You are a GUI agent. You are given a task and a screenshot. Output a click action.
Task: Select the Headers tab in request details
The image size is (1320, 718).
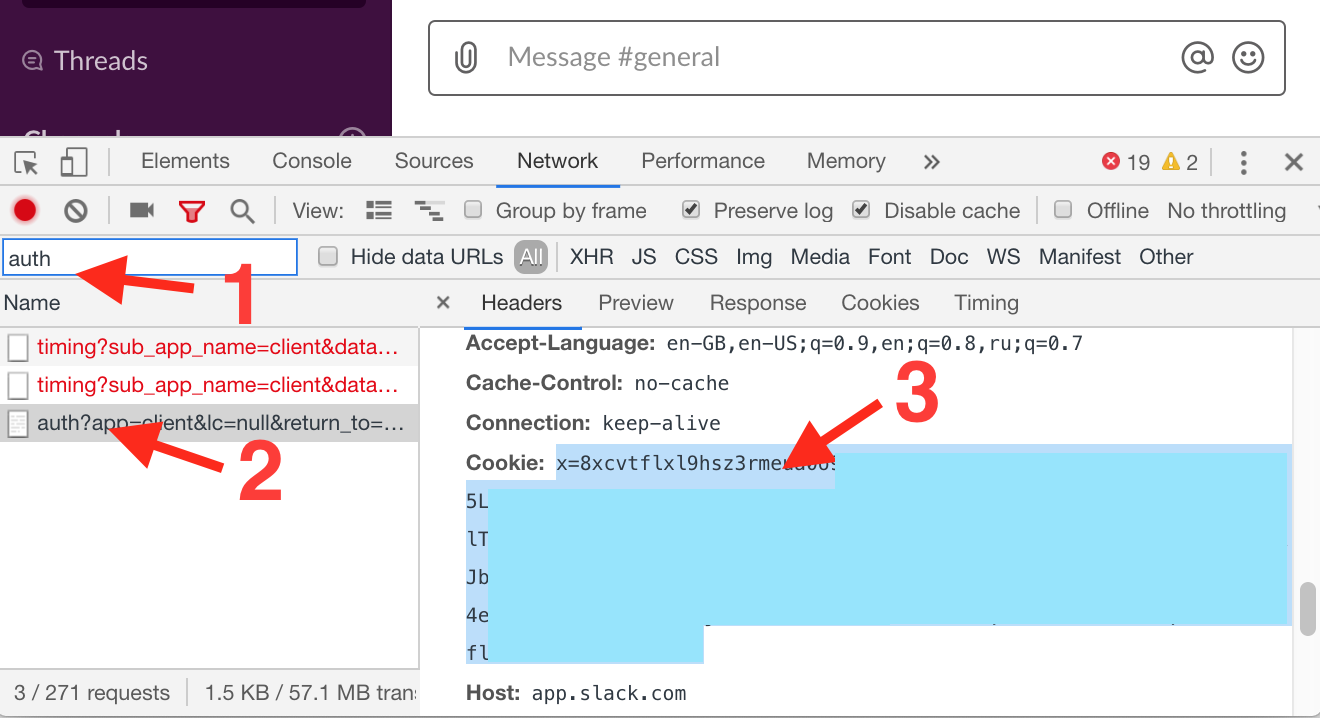tap(522, 303)
